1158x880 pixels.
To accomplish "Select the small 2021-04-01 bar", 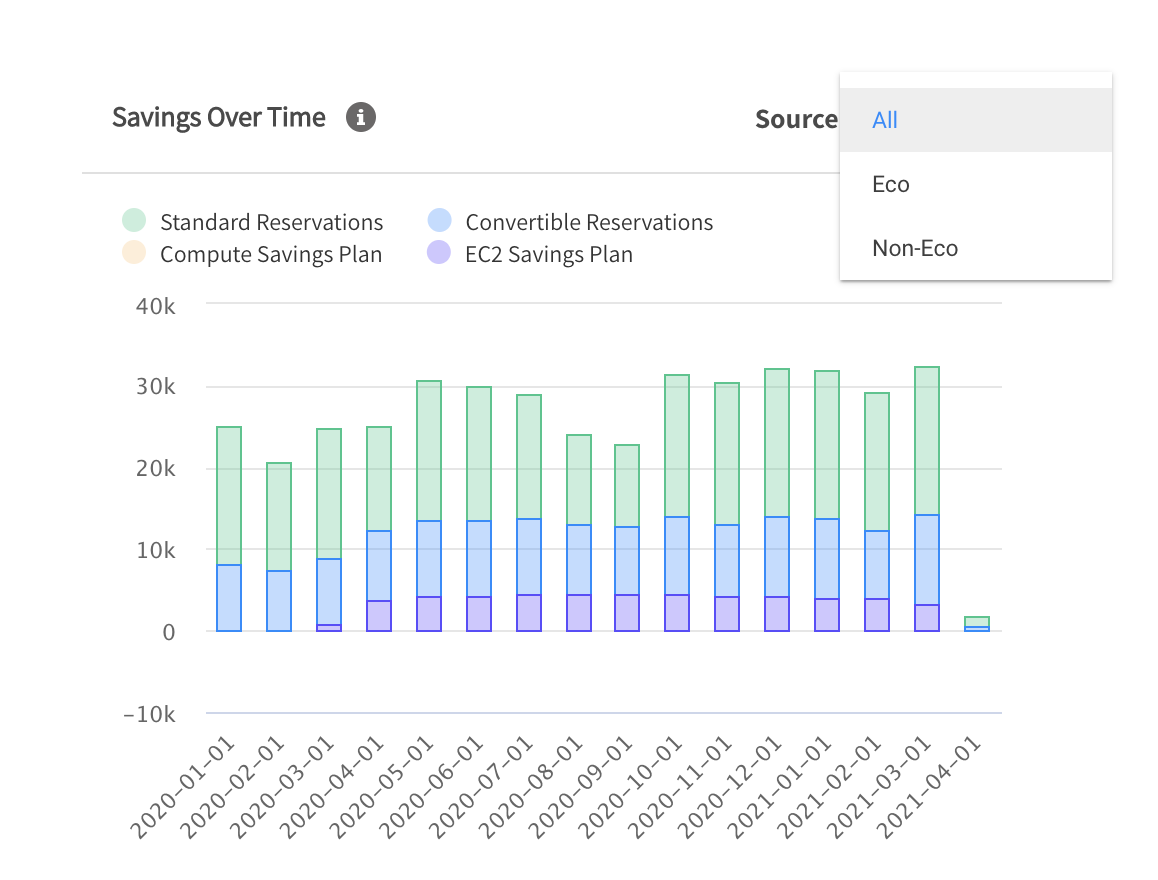I will tap(977, 623).
